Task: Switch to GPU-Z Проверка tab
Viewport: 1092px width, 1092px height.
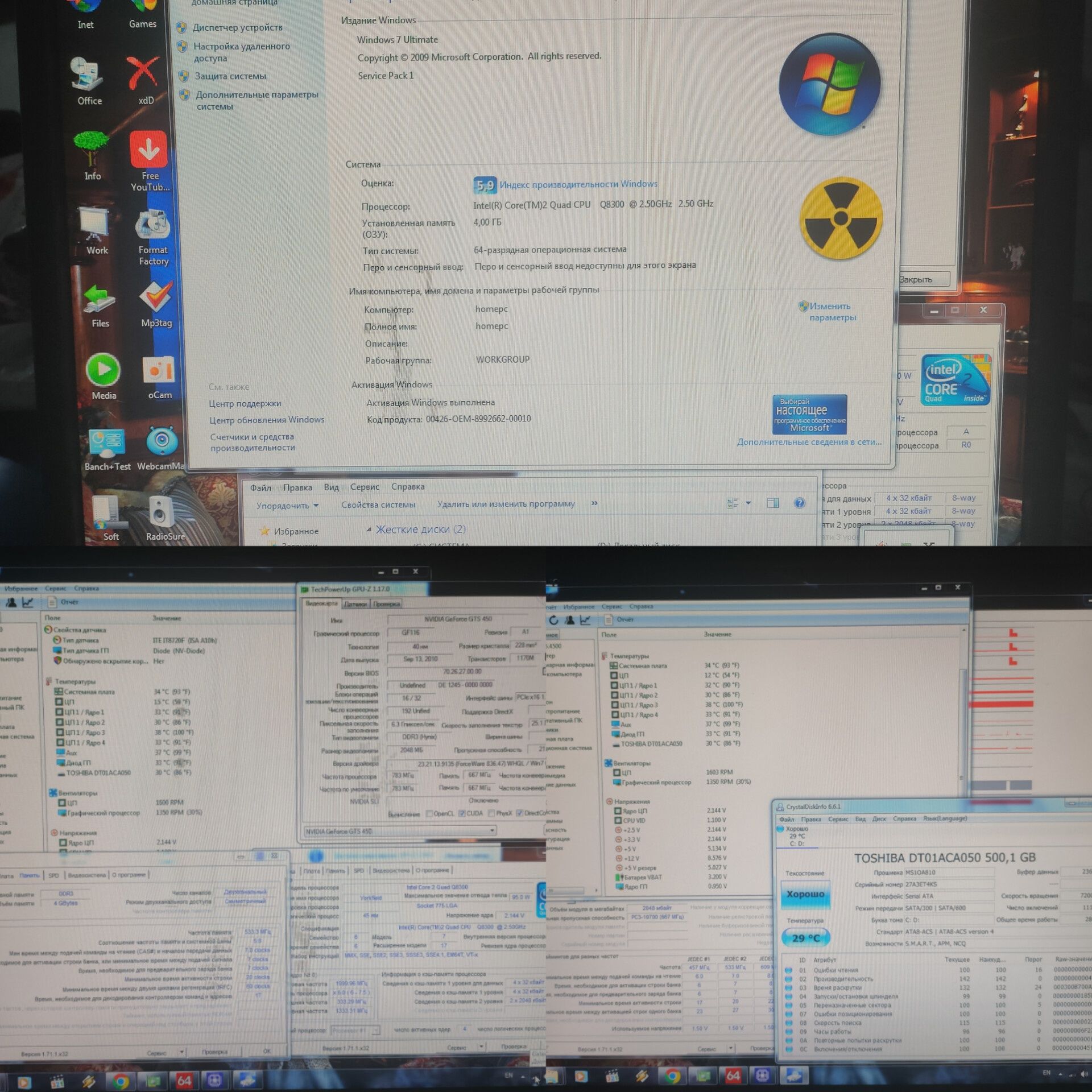Action: click(x=386, y=604)
